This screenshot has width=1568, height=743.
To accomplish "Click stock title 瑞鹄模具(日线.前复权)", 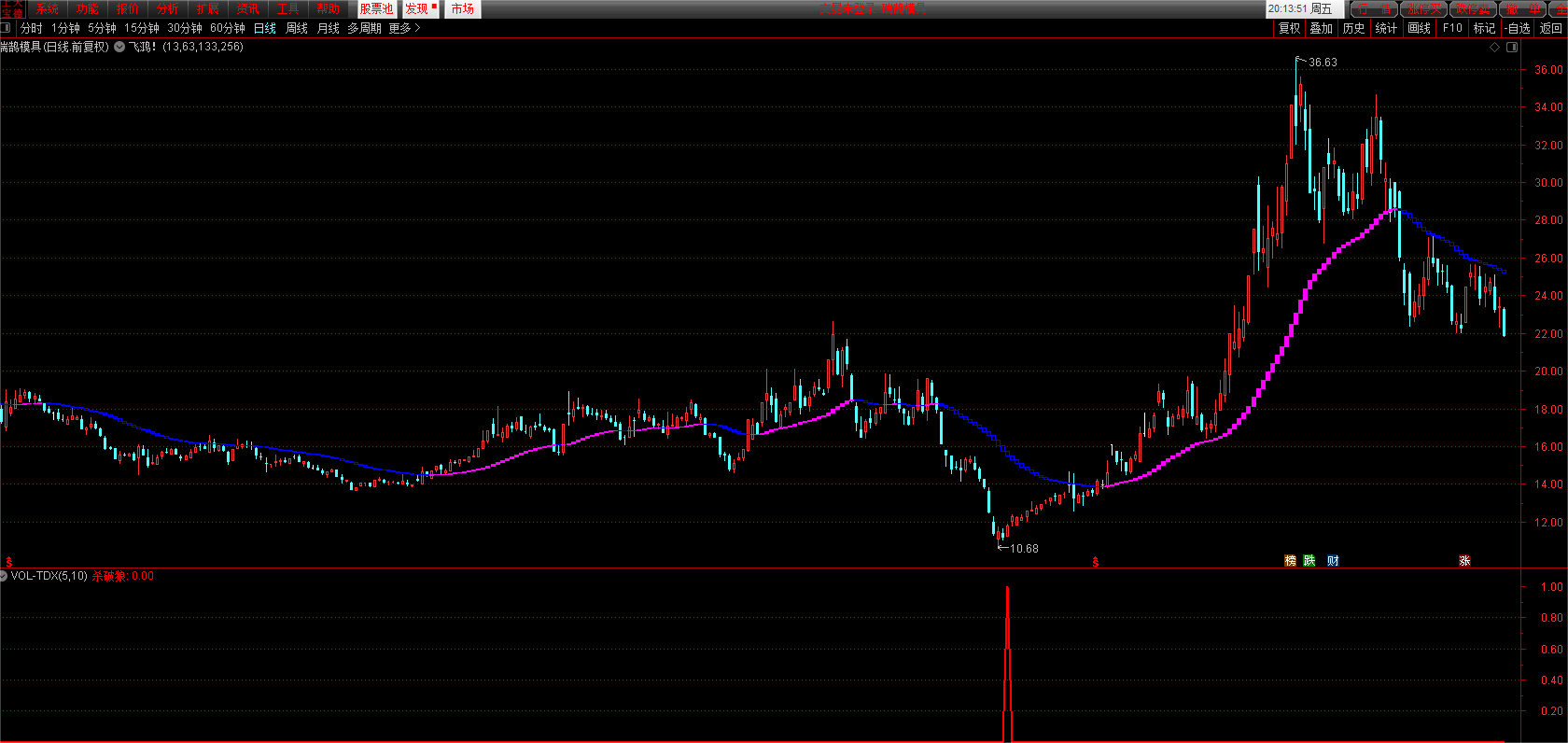I will point(55,47).
